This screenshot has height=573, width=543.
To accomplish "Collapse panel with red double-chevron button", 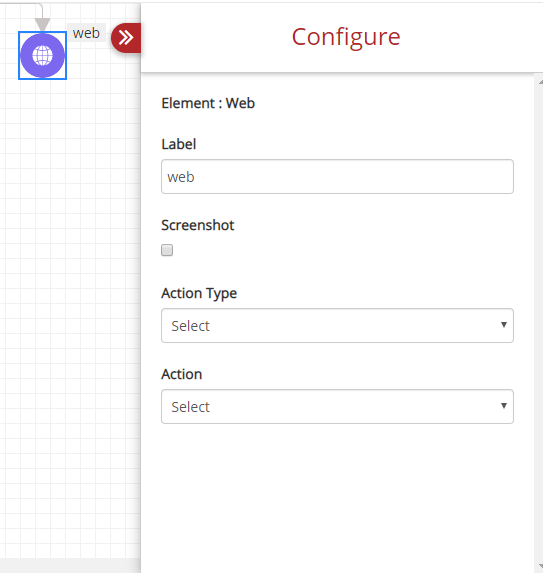I will [x=126, y=38].
